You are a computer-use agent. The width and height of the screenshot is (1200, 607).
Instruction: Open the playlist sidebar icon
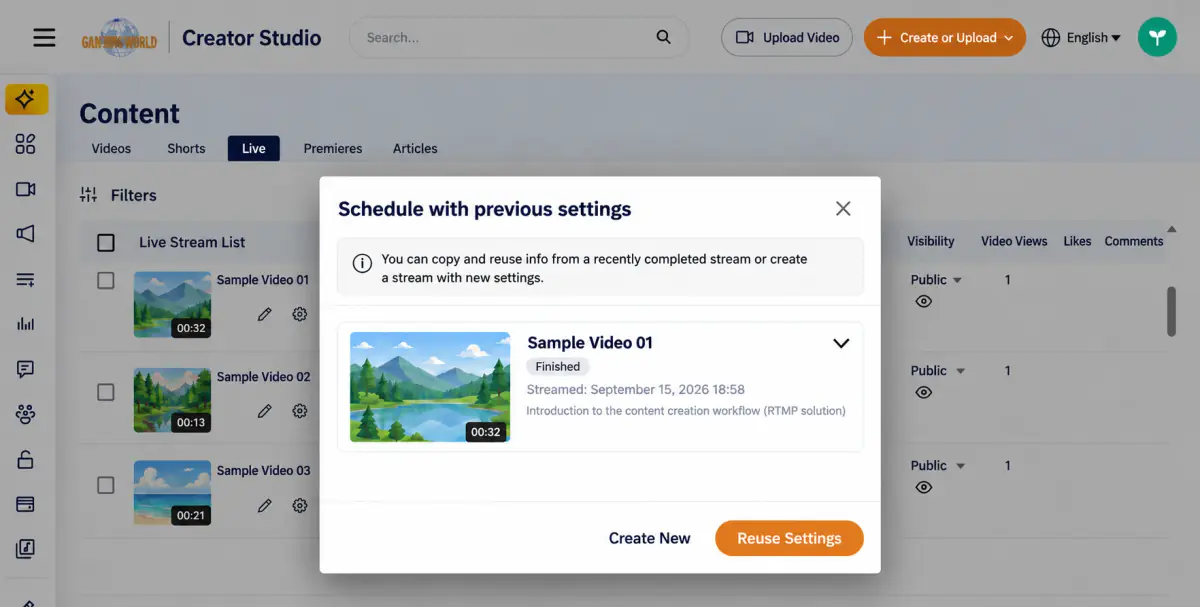(26, 280)
